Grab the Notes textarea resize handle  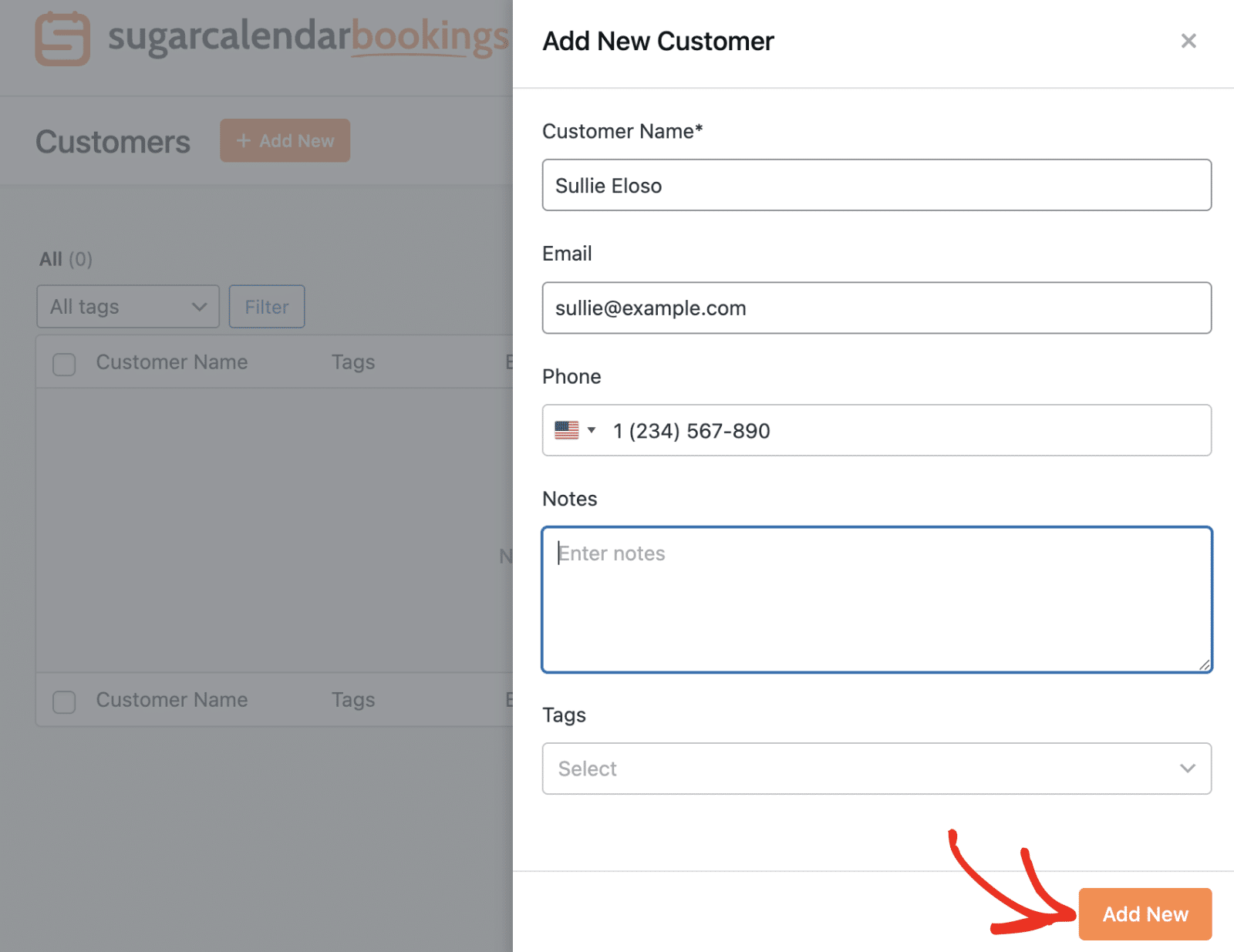coord(1204,664)
